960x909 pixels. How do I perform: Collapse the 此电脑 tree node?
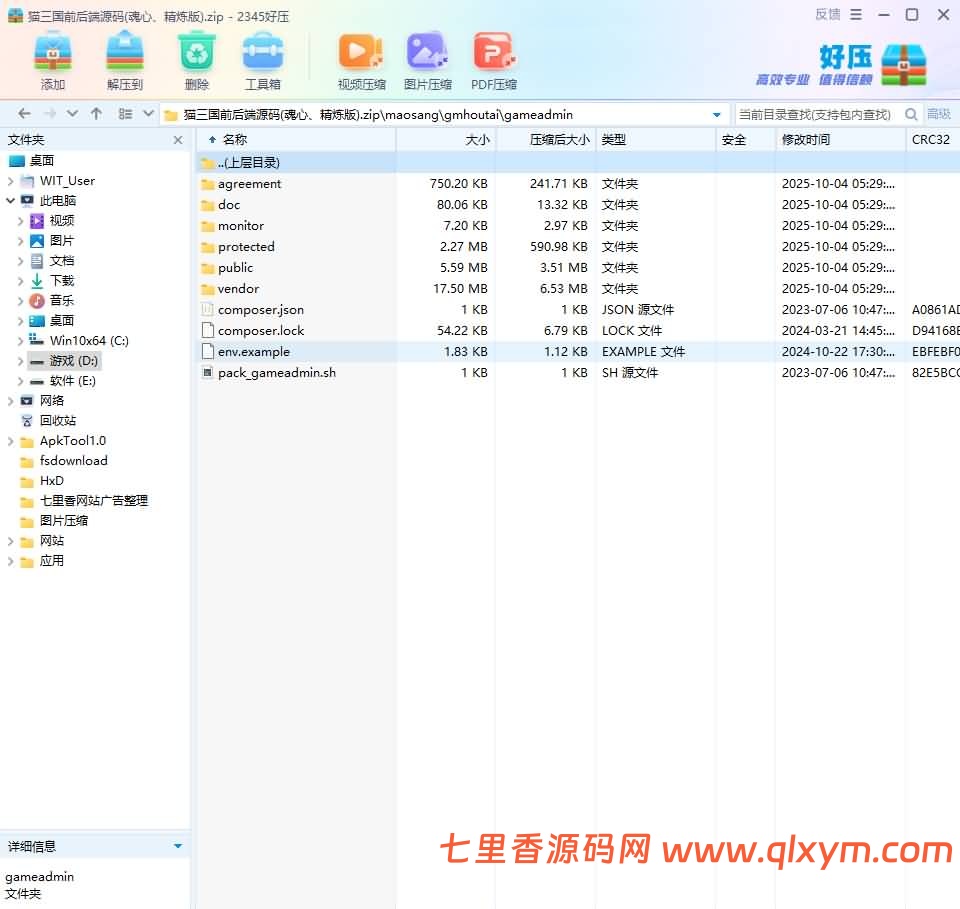pos(10,200)
